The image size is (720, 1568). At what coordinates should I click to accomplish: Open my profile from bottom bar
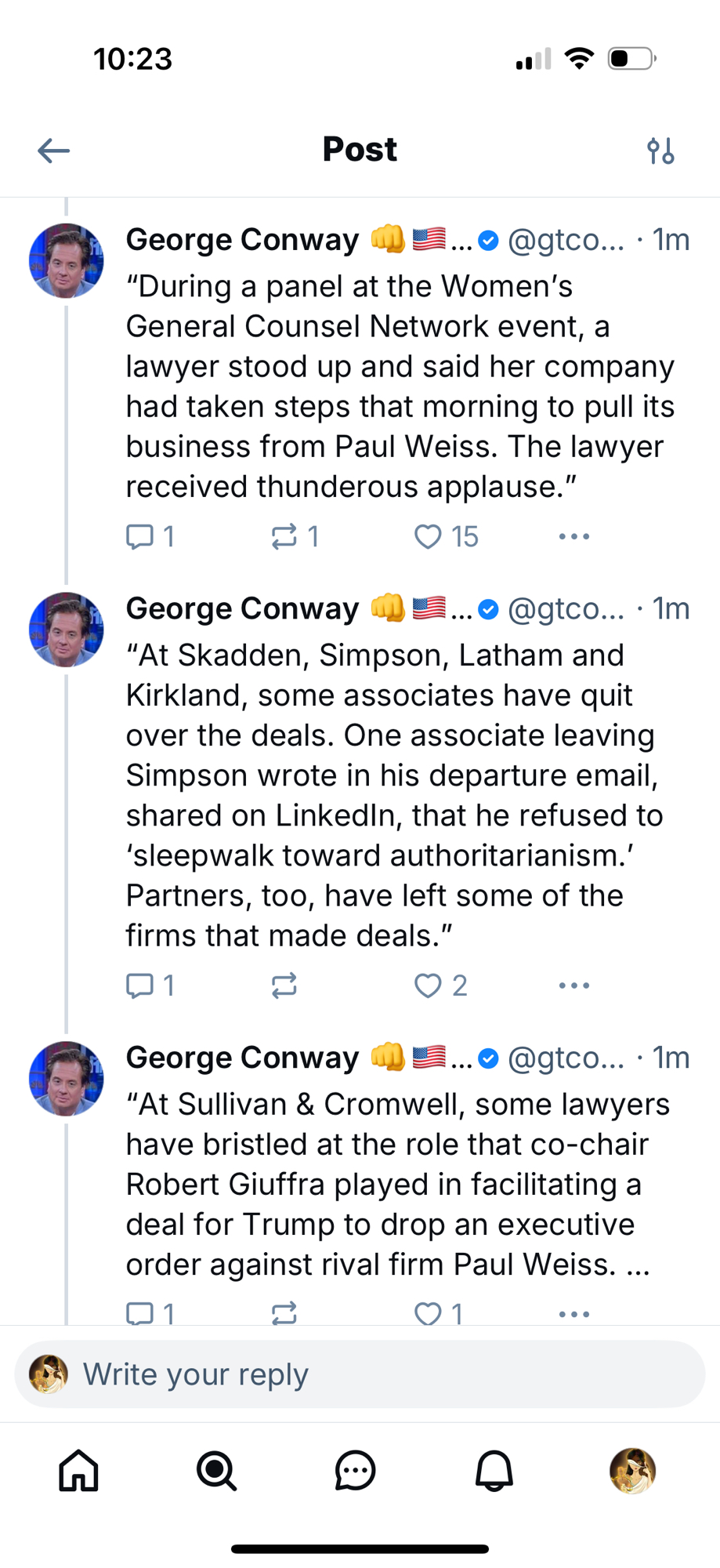pyautogui.click(x=632, y=1470)
